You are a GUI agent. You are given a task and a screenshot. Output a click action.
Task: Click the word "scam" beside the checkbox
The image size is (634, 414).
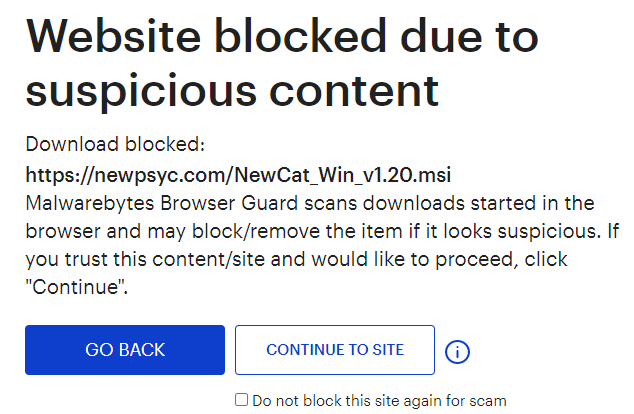(487, 401)
